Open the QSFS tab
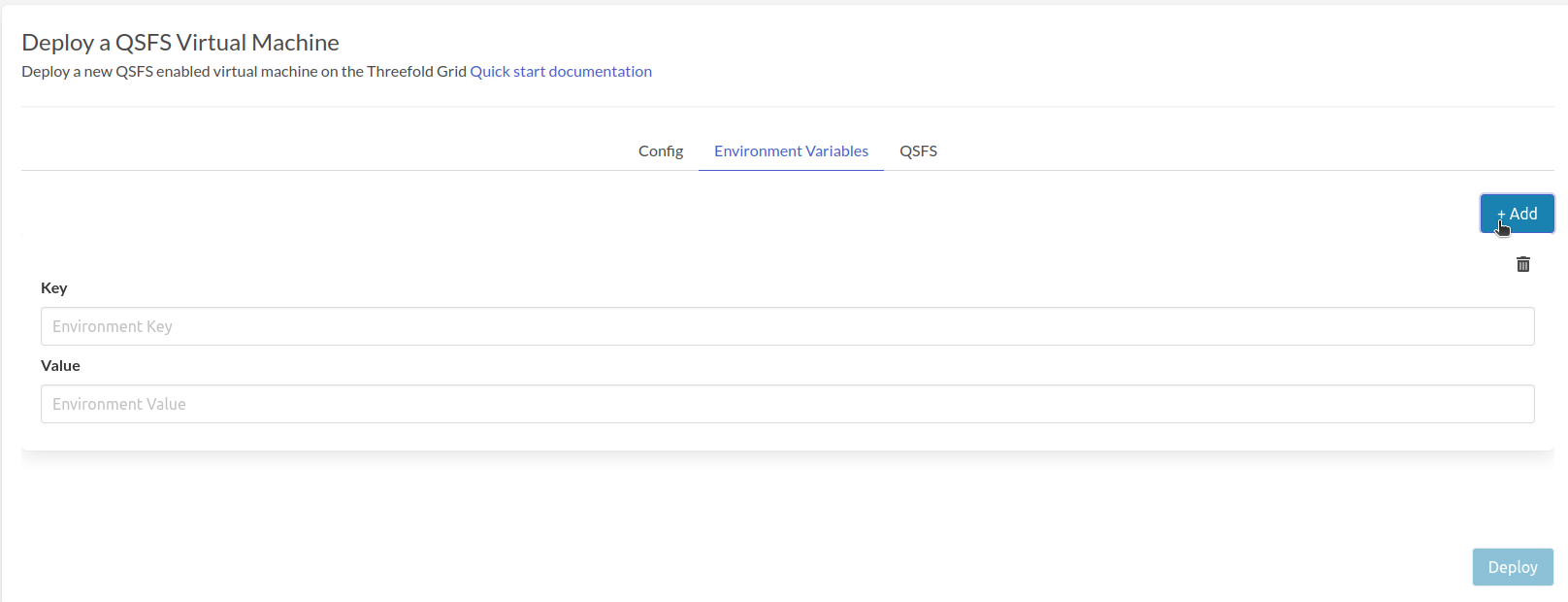Screen dimensions: 1568x602 pyautogui.click(x=918, y=151)
